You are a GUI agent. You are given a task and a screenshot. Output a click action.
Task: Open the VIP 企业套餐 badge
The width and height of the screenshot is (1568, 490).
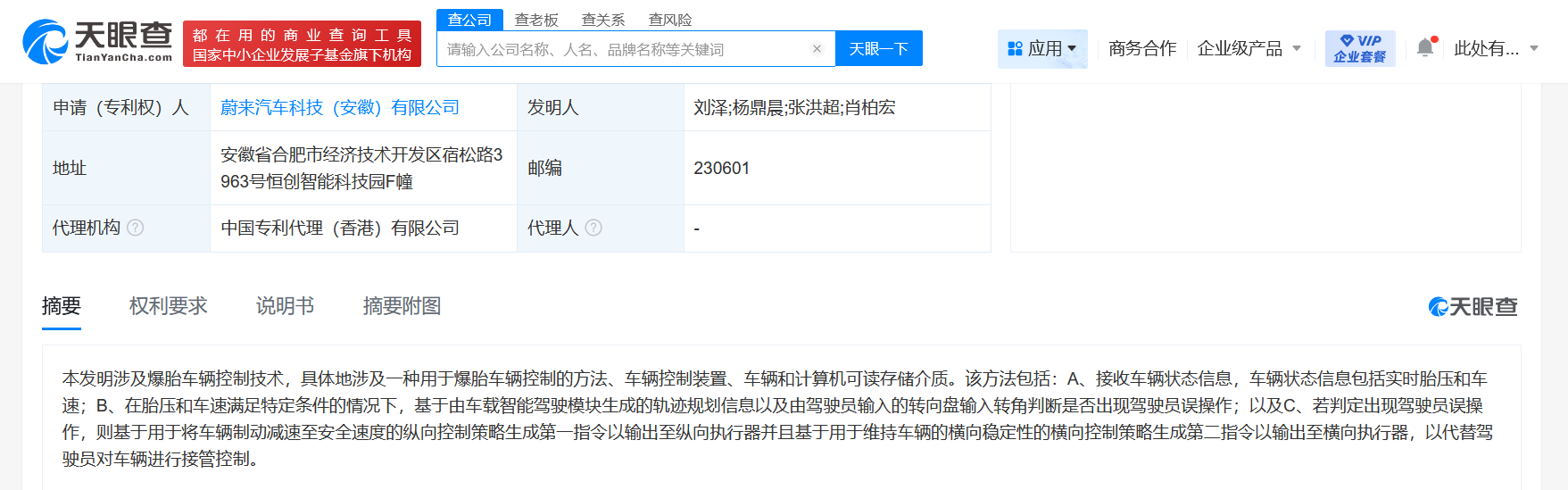click(1360, 48)
